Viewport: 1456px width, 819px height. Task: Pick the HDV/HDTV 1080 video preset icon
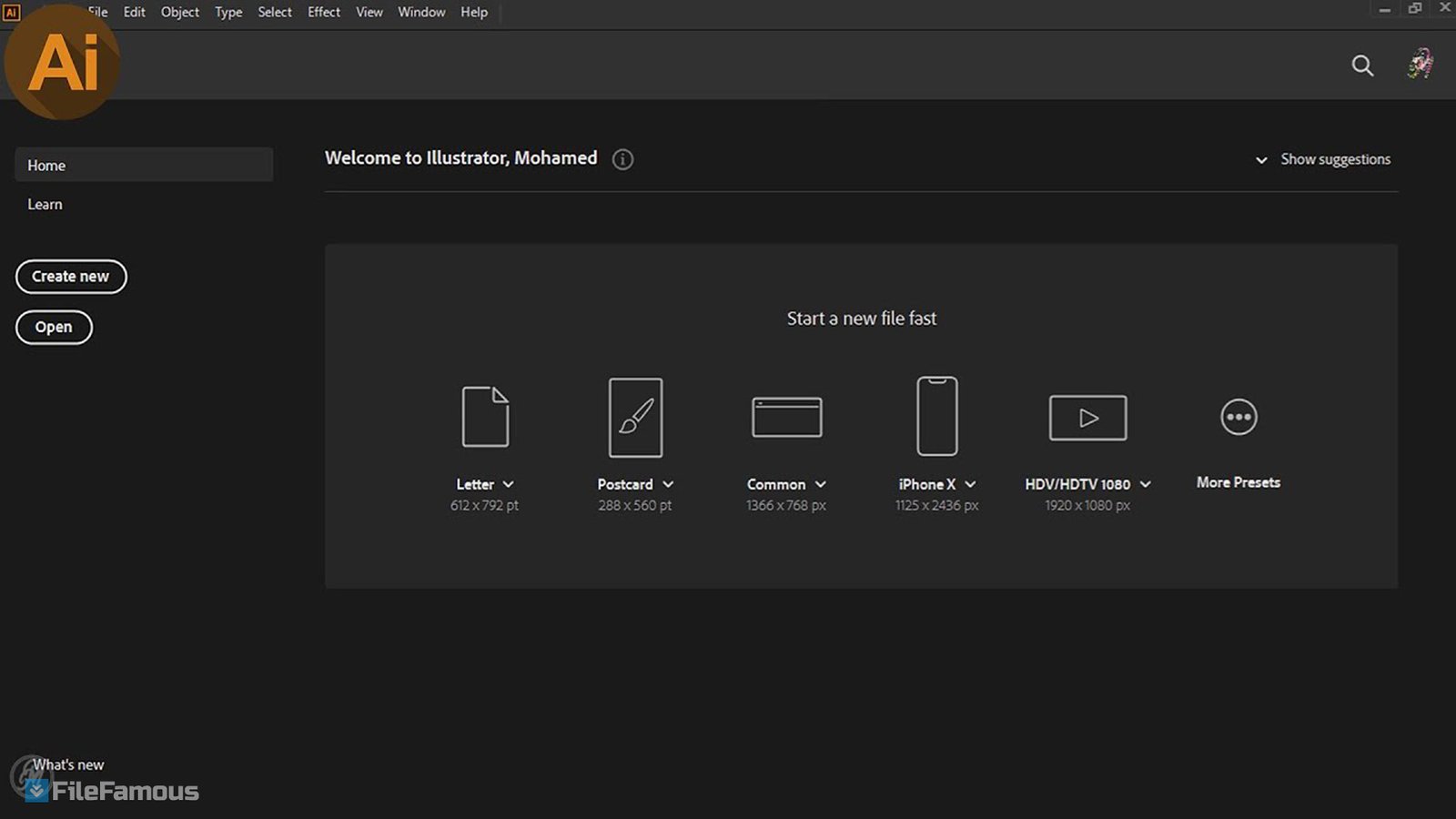[1087, 418]
